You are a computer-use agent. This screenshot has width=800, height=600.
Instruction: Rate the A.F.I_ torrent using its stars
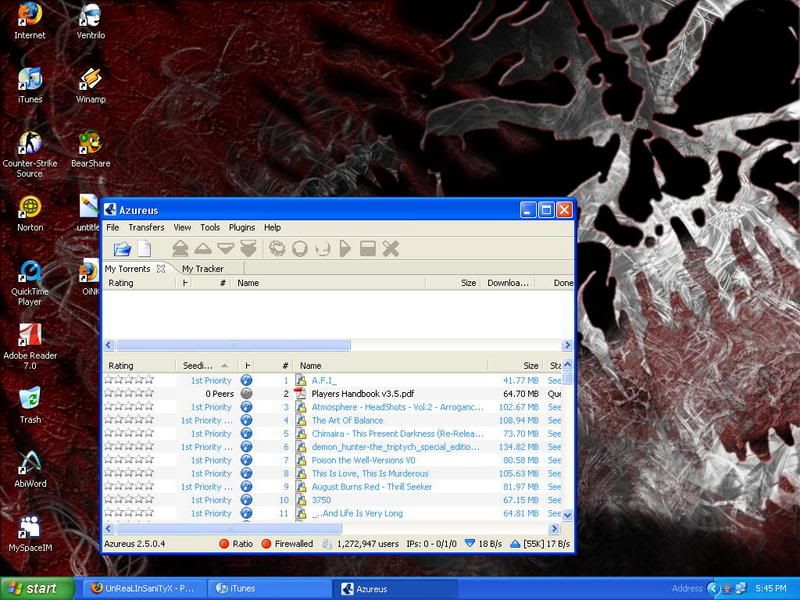[129, 380]
